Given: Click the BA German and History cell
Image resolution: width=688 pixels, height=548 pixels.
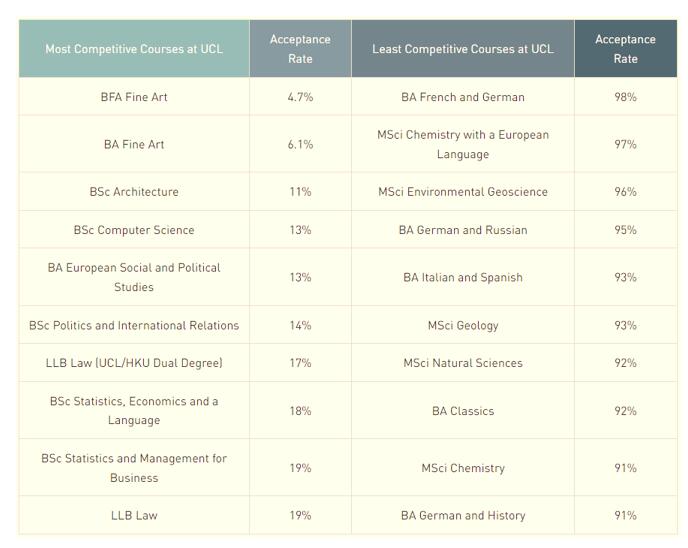Looking at the screenshot, I should [462, 515].
